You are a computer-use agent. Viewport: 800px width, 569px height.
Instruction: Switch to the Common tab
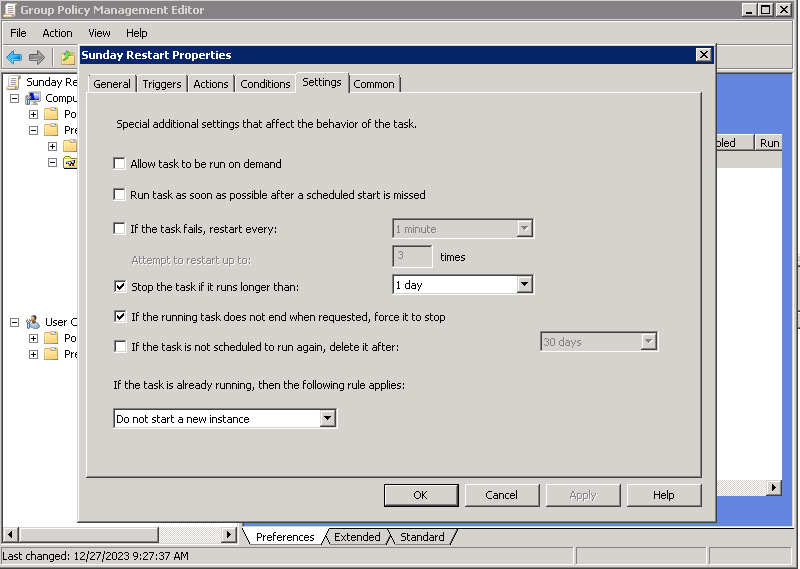tap(374, 84)
